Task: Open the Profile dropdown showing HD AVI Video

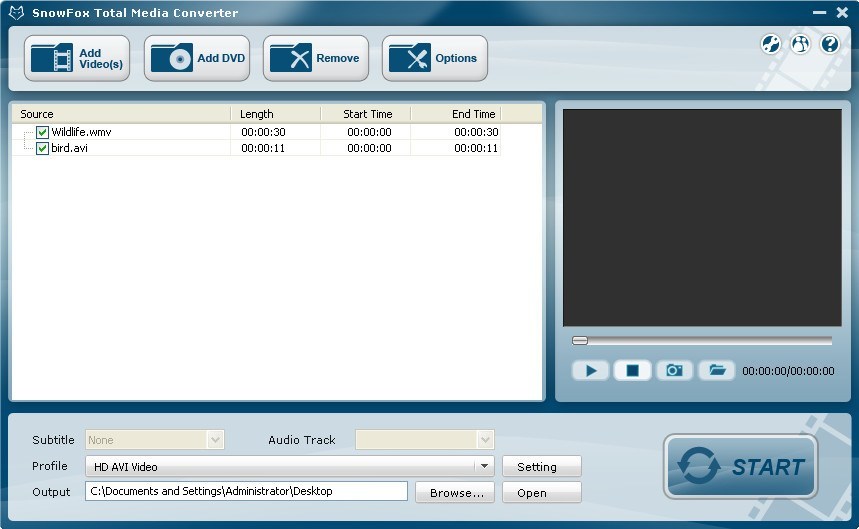Action: tap(290, 467)
